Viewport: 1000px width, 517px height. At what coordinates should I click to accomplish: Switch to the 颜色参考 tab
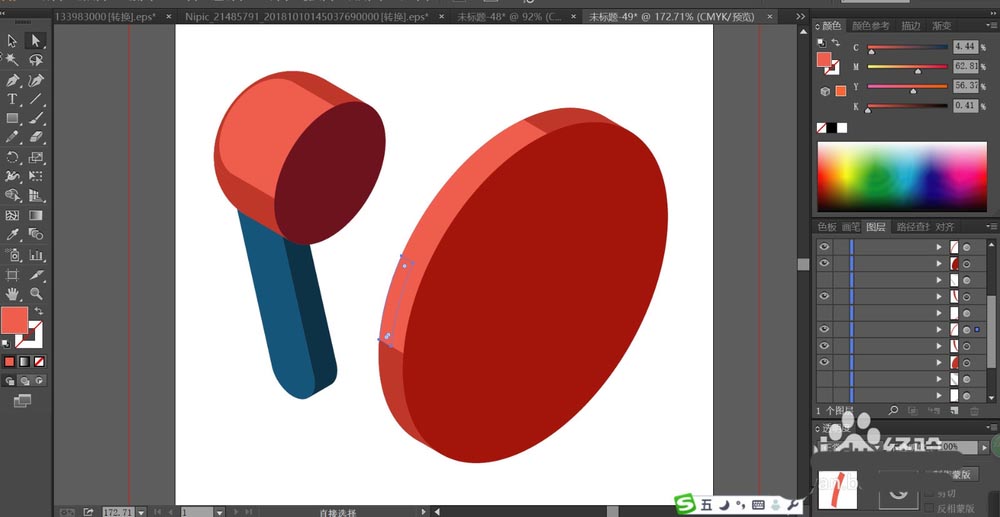(x=871, y=26)
